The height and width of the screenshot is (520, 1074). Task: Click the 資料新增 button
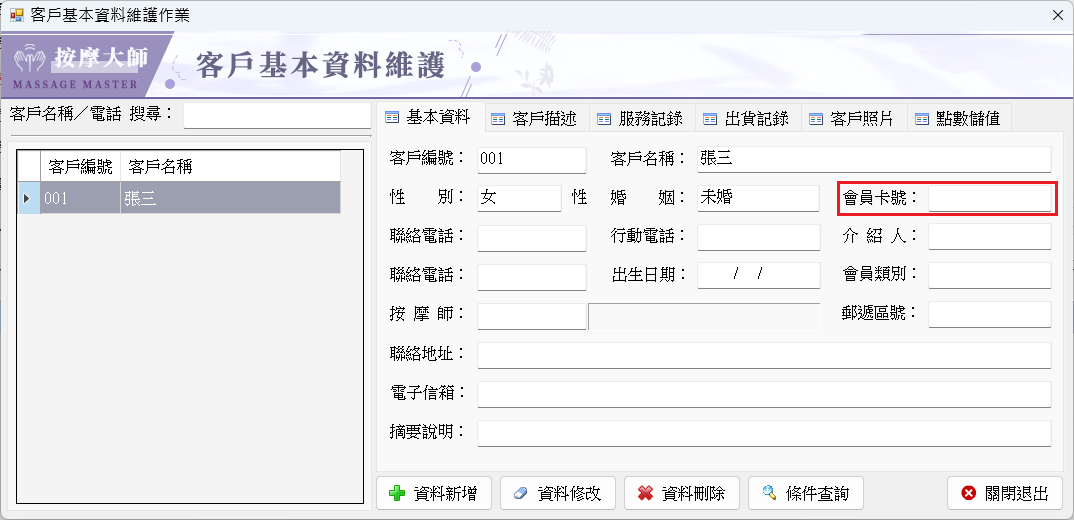(434, 493)
